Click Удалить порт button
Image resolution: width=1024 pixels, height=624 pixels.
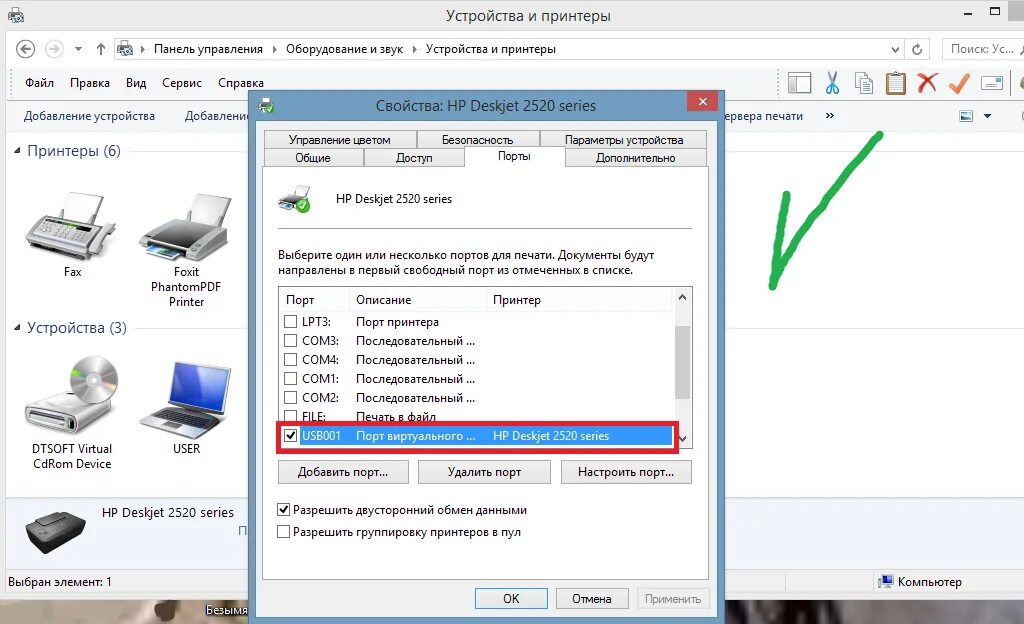[484, 472]
